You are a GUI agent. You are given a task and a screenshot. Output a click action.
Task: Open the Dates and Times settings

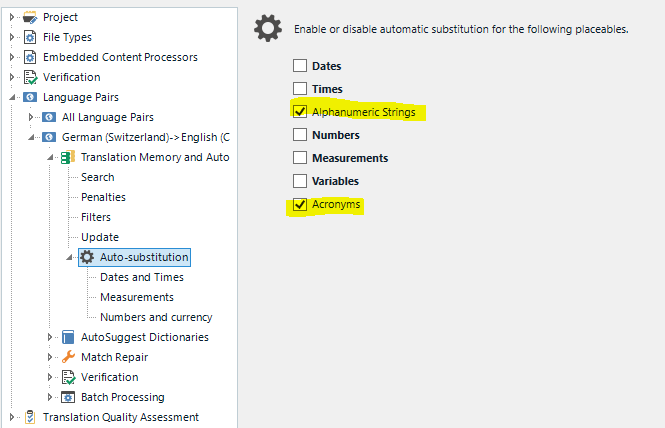141,277
